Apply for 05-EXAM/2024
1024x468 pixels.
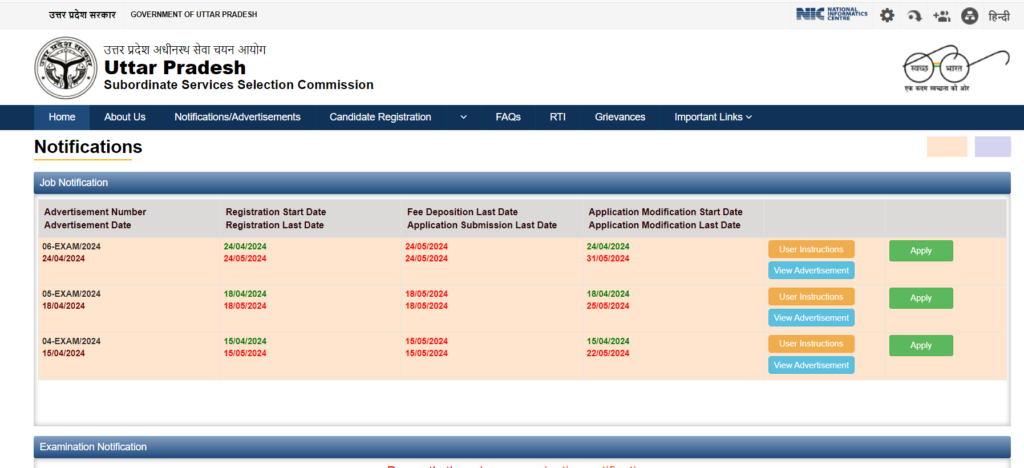coord(921,298)
